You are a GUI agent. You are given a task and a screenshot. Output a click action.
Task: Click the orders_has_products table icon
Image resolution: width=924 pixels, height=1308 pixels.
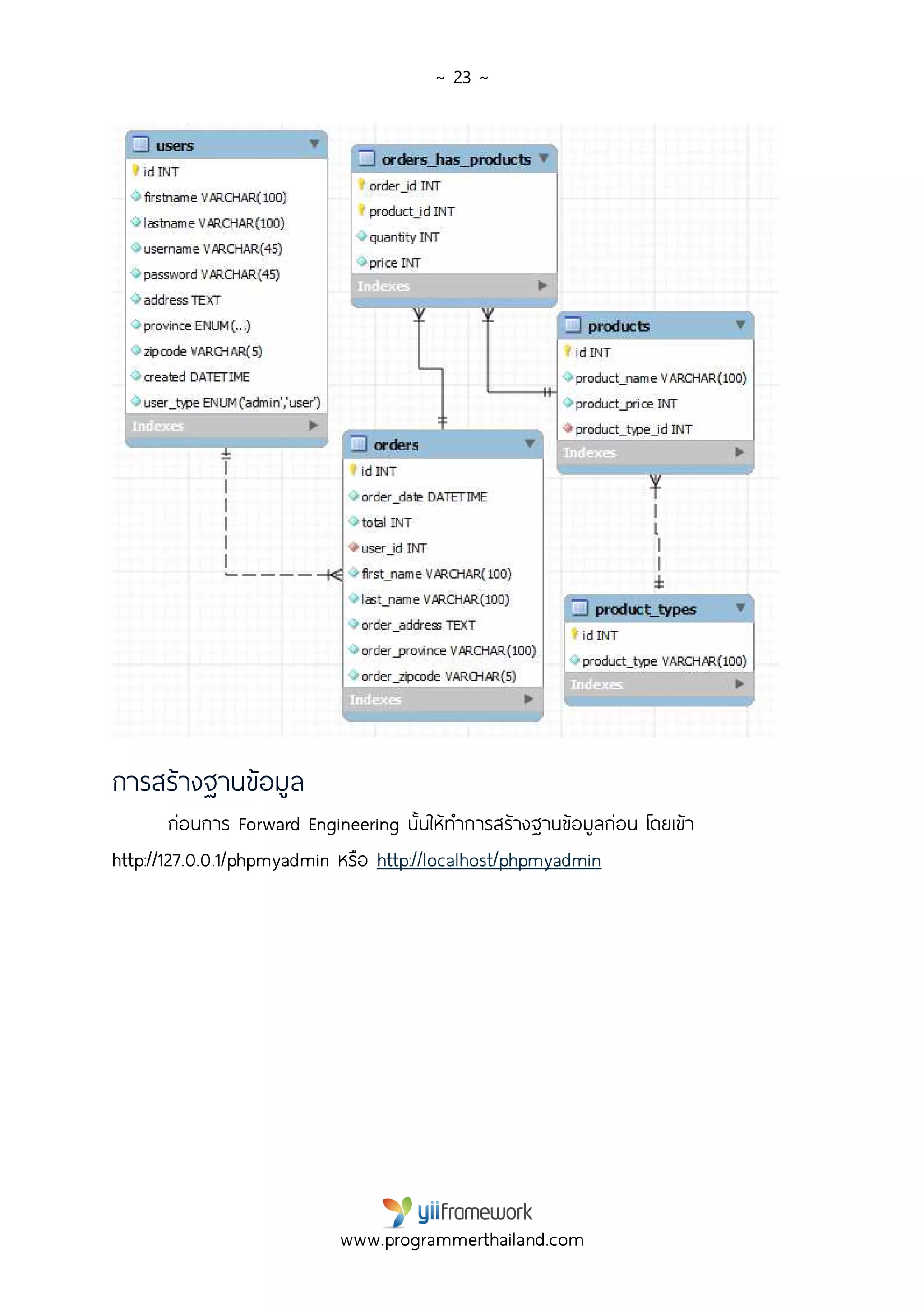pos(366,158)
